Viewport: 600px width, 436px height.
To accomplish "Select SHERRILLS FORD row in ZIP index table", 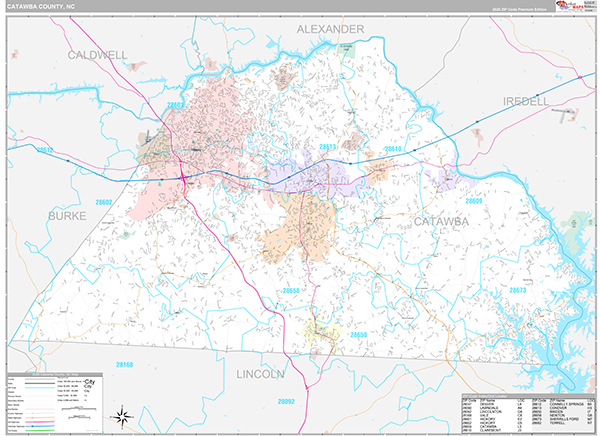I will coord(563,419).
